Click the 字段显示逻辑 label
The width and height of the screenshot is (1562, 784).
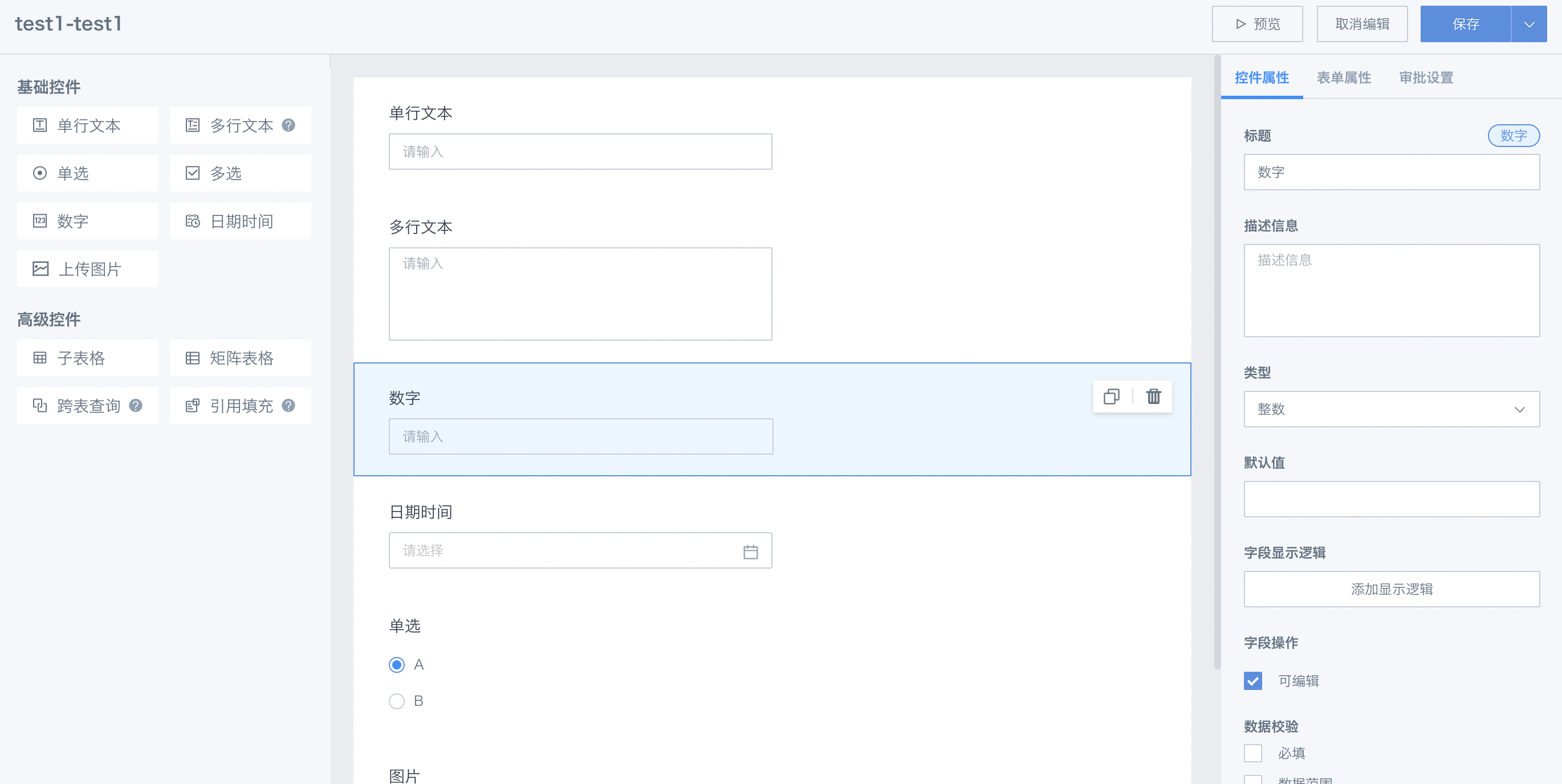(1285, 553)
